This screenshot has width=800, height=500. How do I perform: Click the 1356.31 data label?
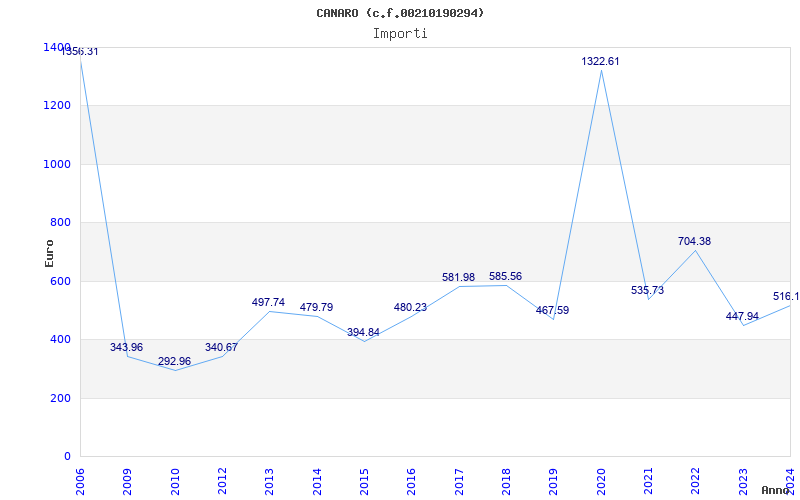click(80, 52)
